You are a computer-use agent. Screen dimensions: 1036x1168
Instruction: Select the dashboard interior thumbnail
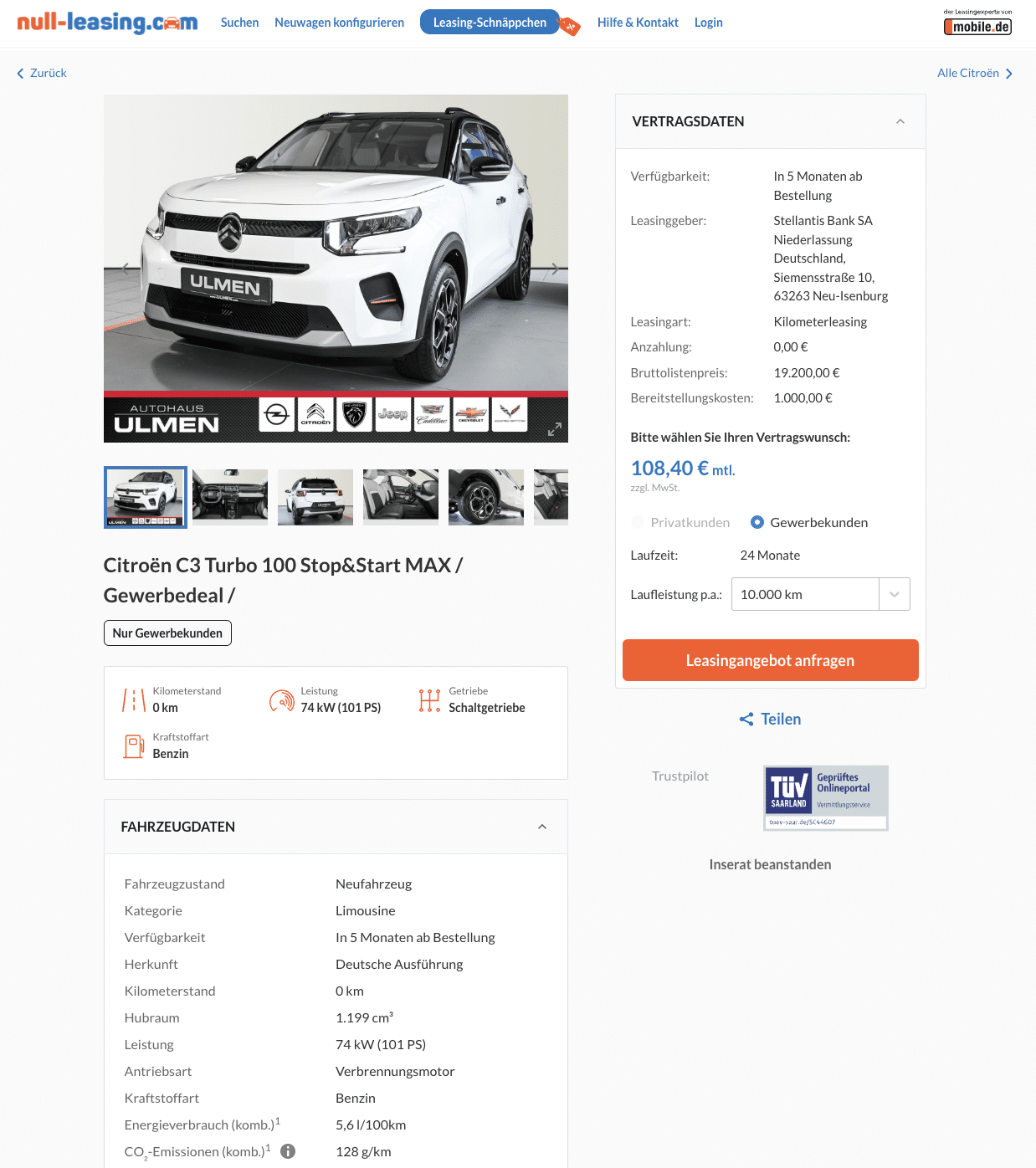click(x=230, y=498)
